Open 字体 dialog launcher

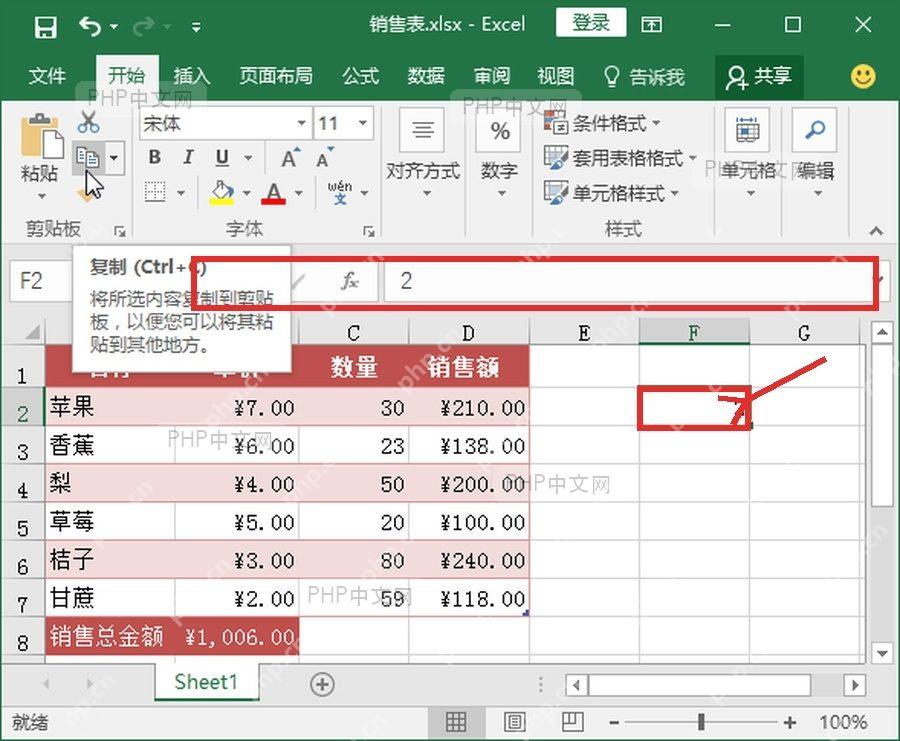[x=368, y=231]
